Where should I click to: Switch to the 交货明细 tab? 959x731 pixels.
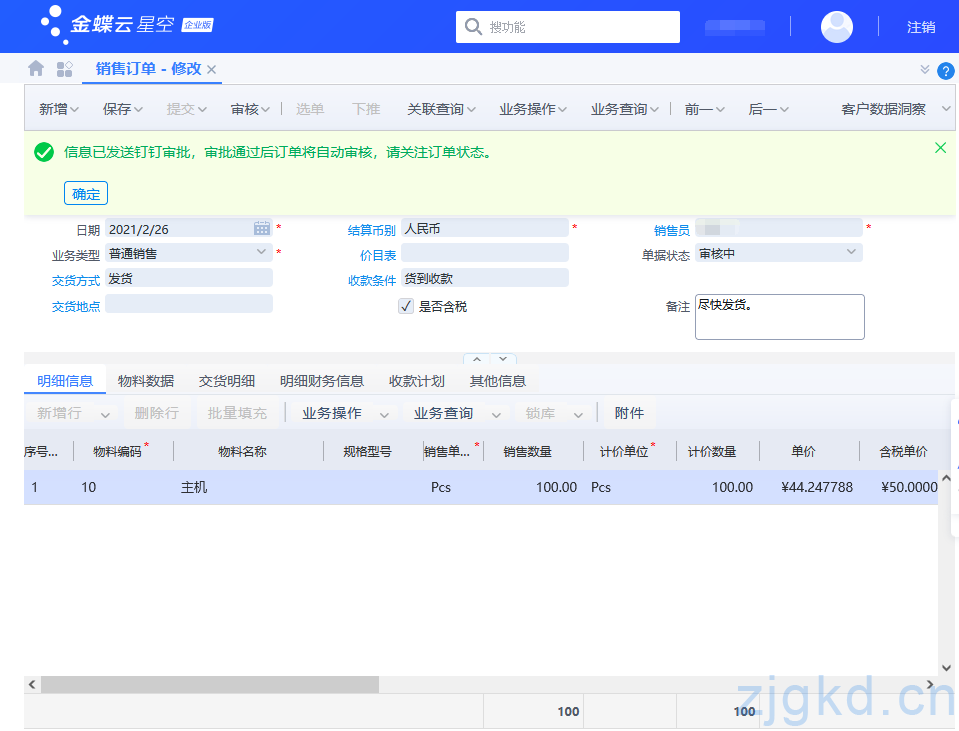[x=226, y=381]
